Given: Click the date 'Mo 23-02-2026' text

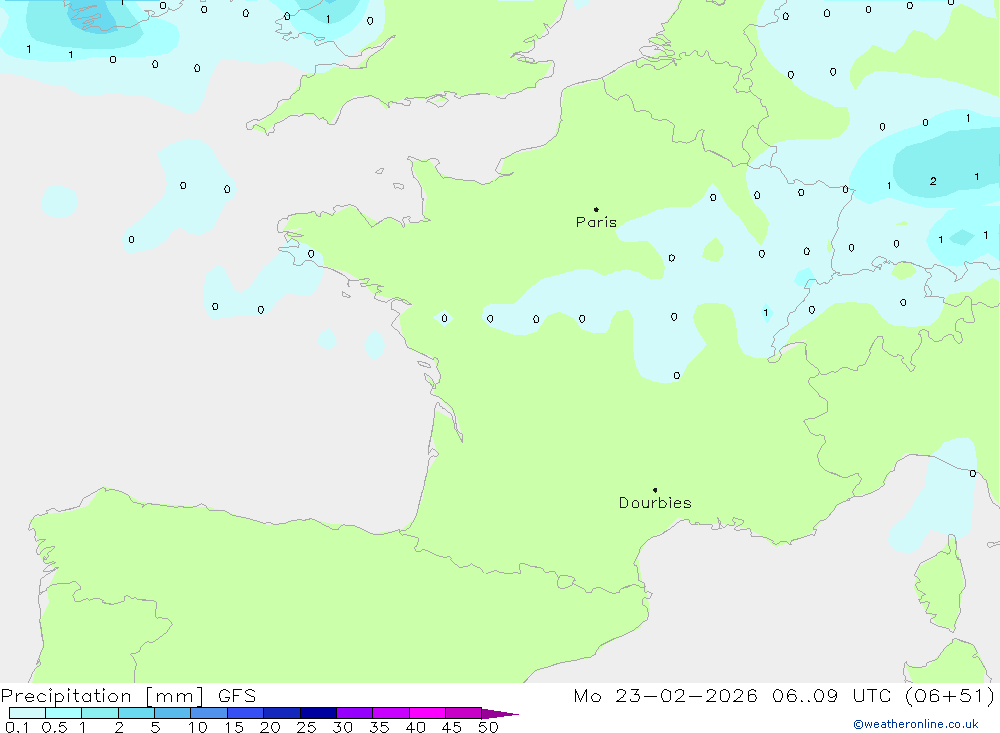Looking at the screenshot, I should [x=665, y=696].
